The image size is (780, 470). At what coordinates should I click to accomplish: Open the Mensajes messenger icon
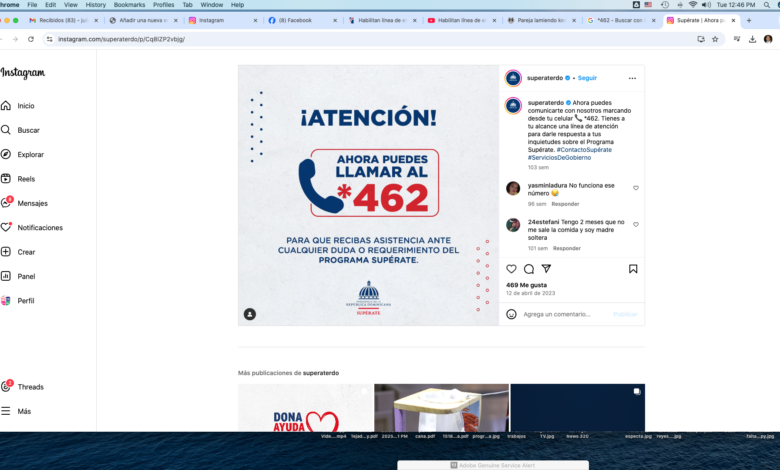[x=6, y=203]
